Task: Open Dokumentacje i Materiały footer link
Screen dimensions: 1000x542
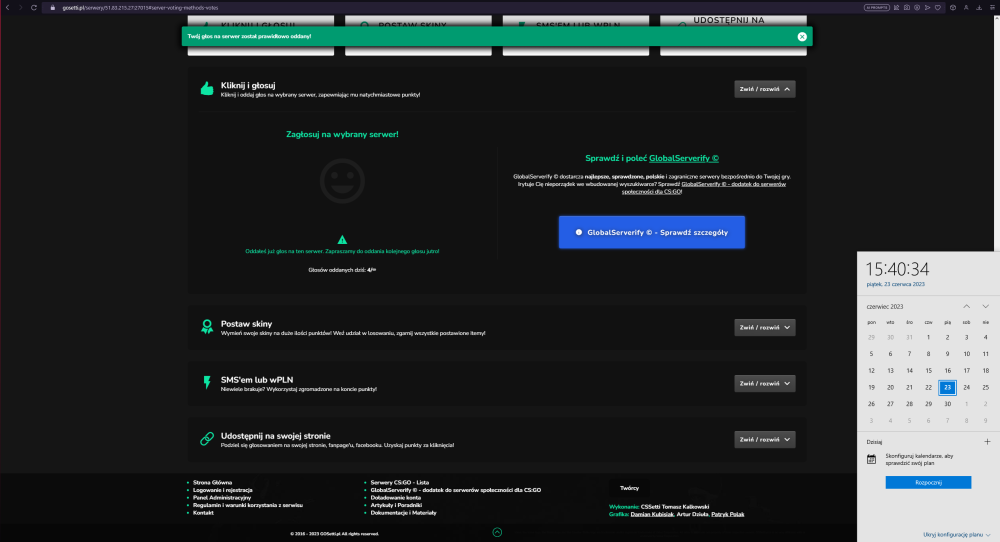Action: click(x=404, y=513)
